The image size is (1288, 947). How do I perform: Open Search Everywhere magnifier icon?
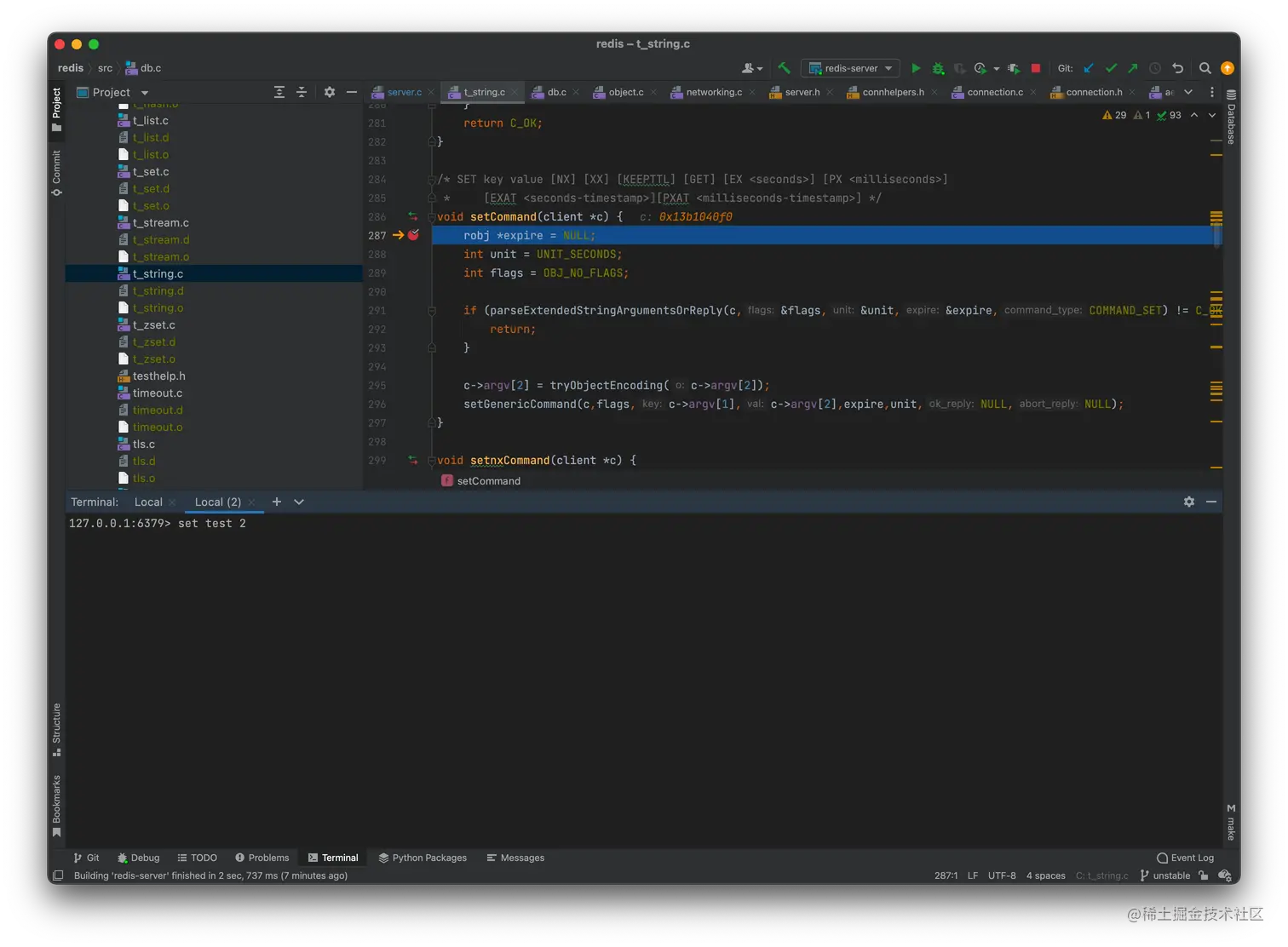coord(1205,68)
